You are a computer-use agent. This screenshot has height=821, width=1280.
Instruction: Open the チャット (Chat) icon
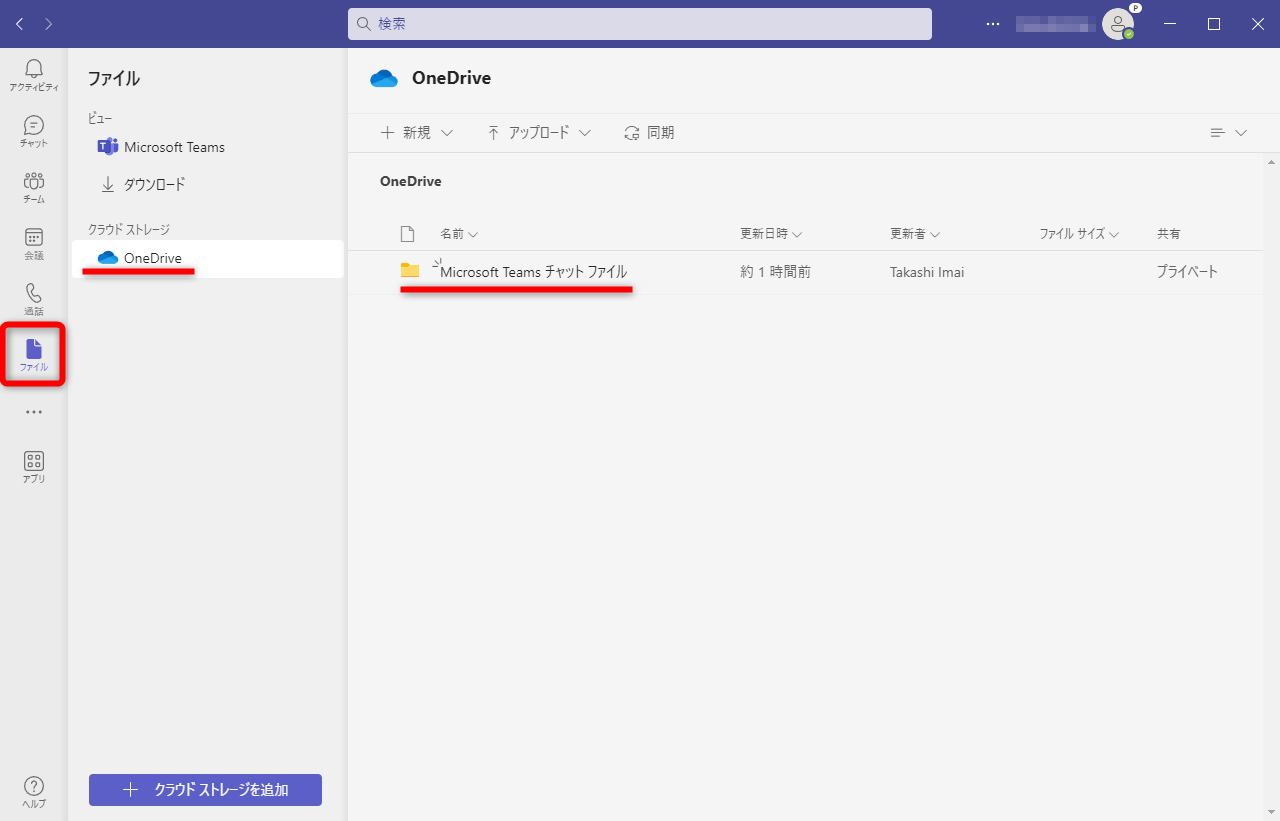coord(33,130)
